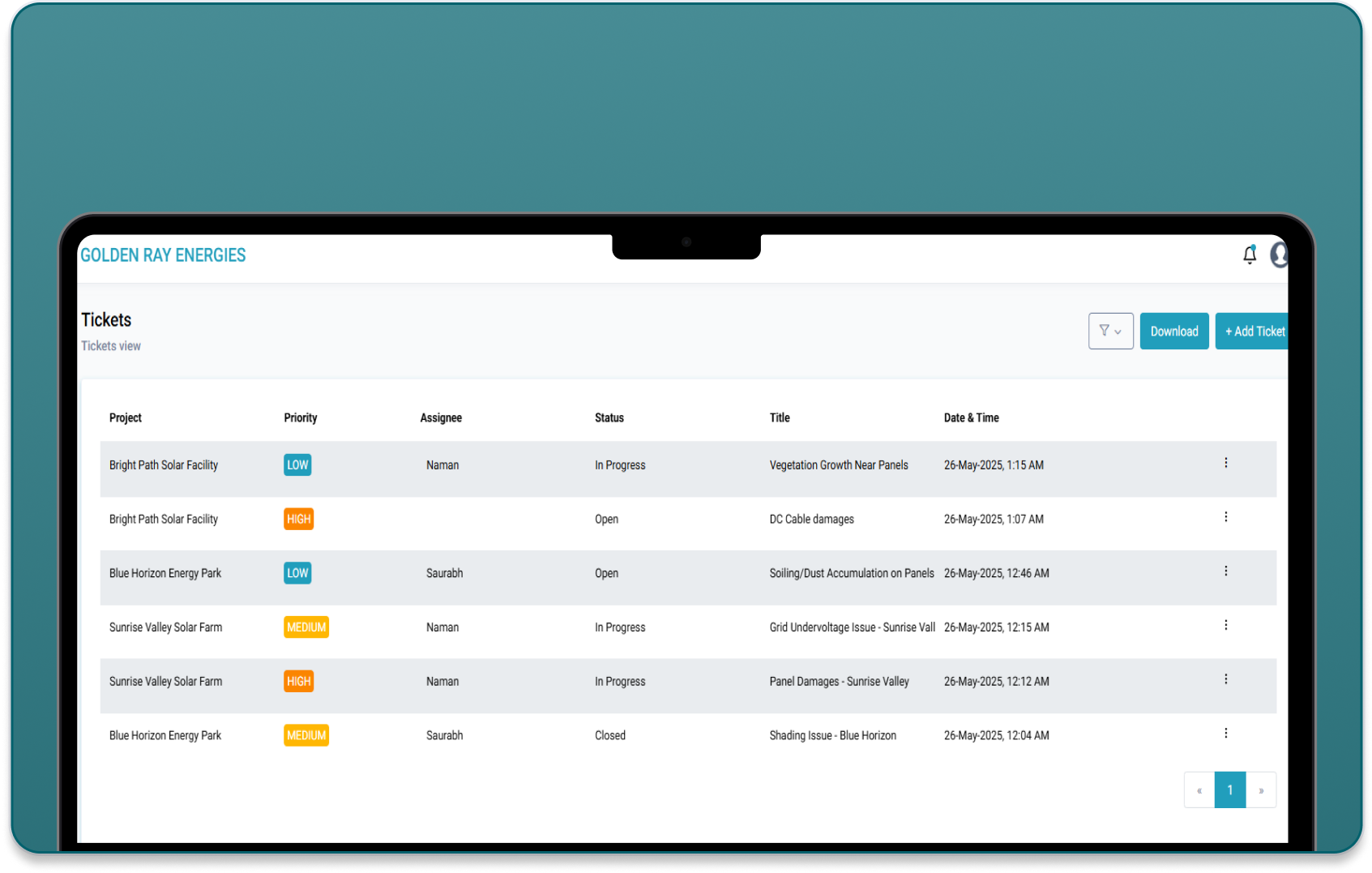
Task: Go to the previous page of tickets
Action: pos(1199,790)
